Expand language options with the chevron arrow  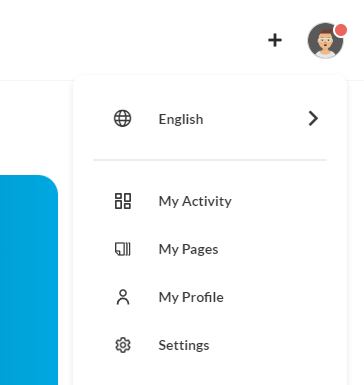313,118
